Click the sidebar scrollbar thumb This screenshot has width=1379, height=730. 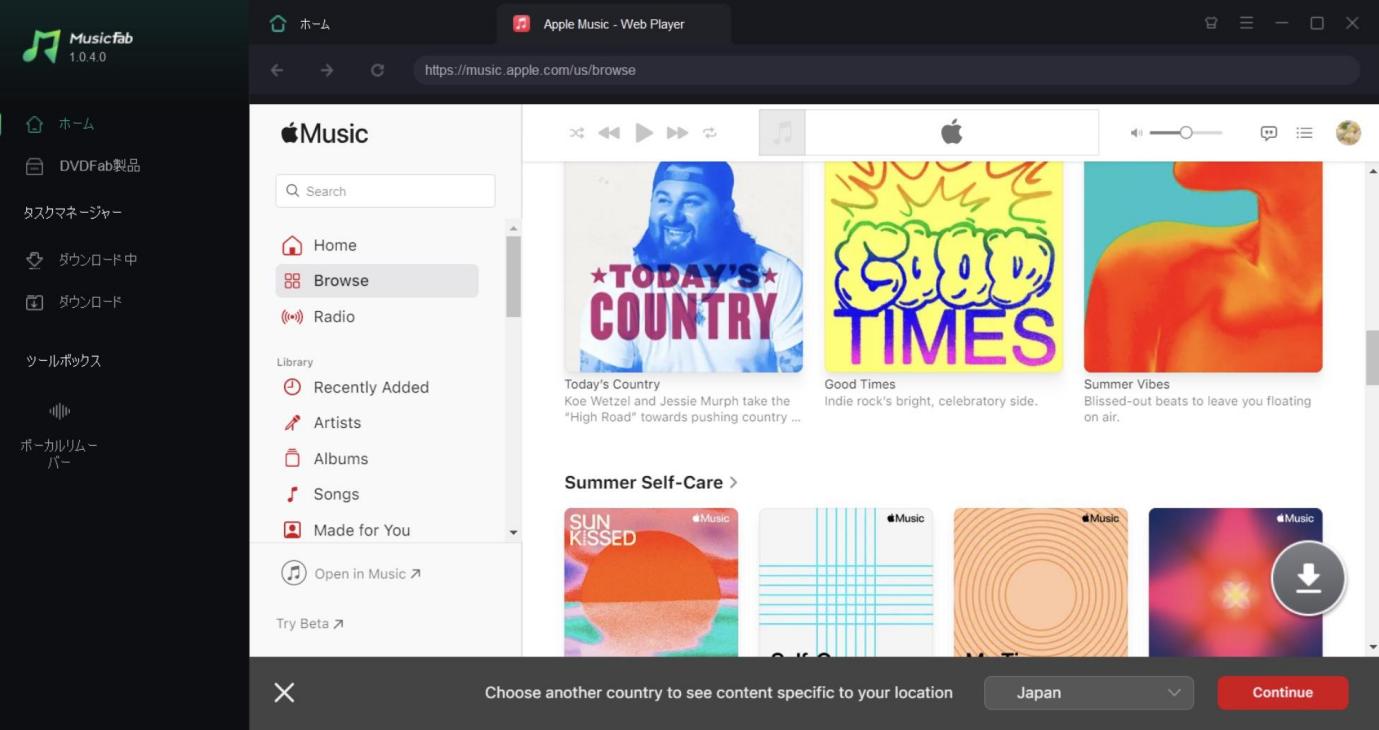pos(513,277)
